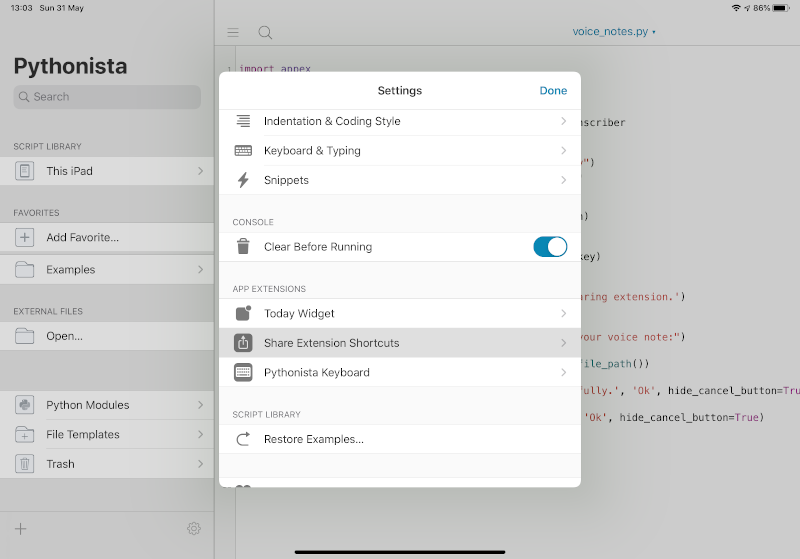Click the keyboard icon beside Keyboard & Typing
Viewport: 800px width, 559px height.
(243, 150)
